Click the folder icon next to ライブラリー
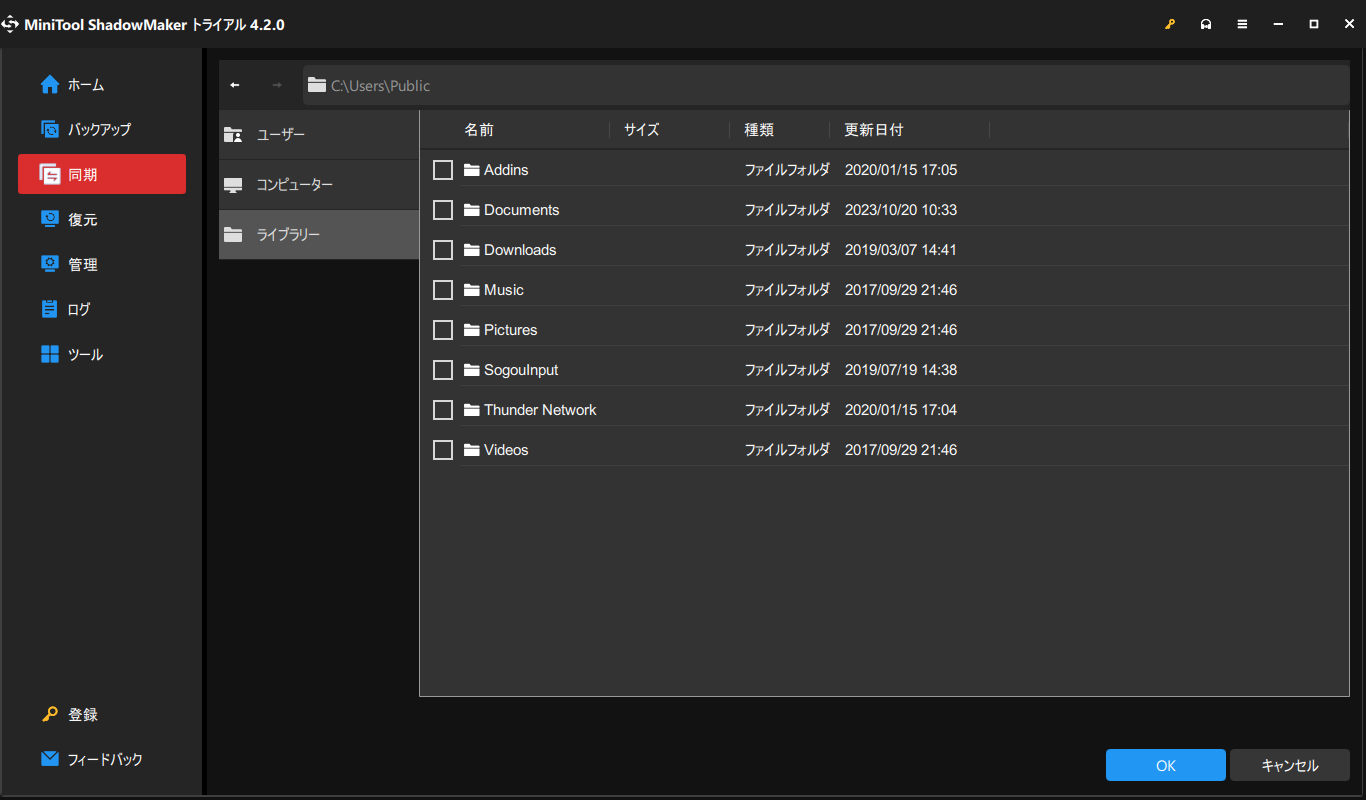 tap(233, 235)
